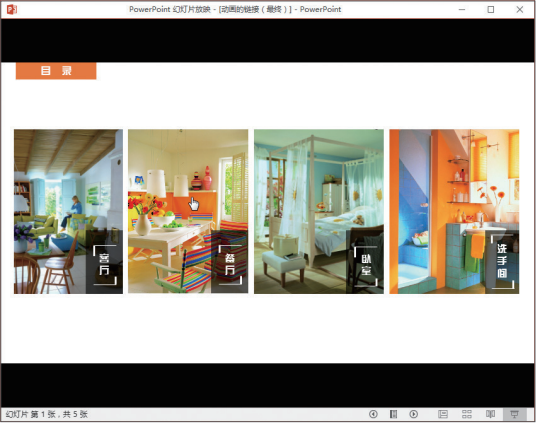Image resolution: width=537 pixels, height=423 pixels.
Task: Click the slide counter text 幻灯片 第 1 张
Action: [30, 414]
